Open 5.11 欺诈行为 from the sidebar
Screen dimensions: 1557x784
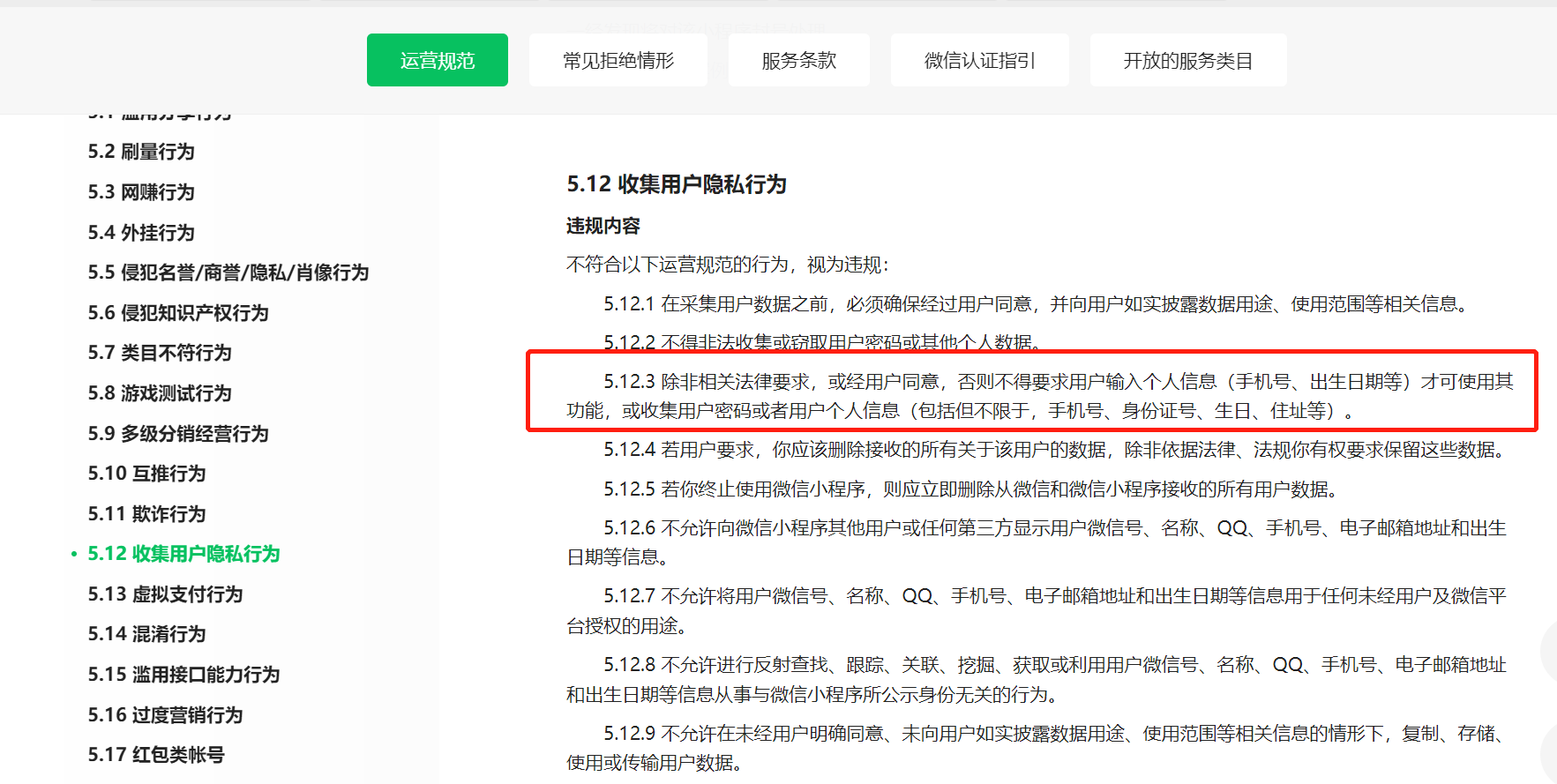click(146, 514)
